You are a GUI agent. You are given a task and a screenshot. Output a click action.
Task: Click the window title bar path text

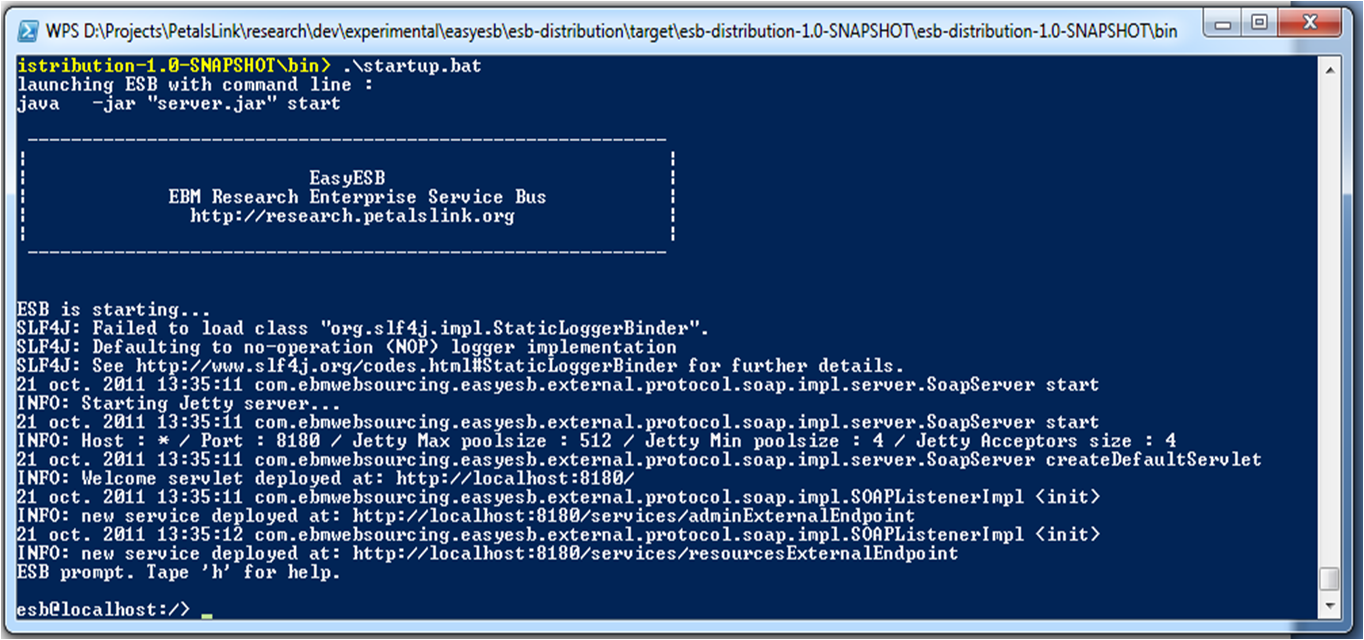(x=612, y=31)
